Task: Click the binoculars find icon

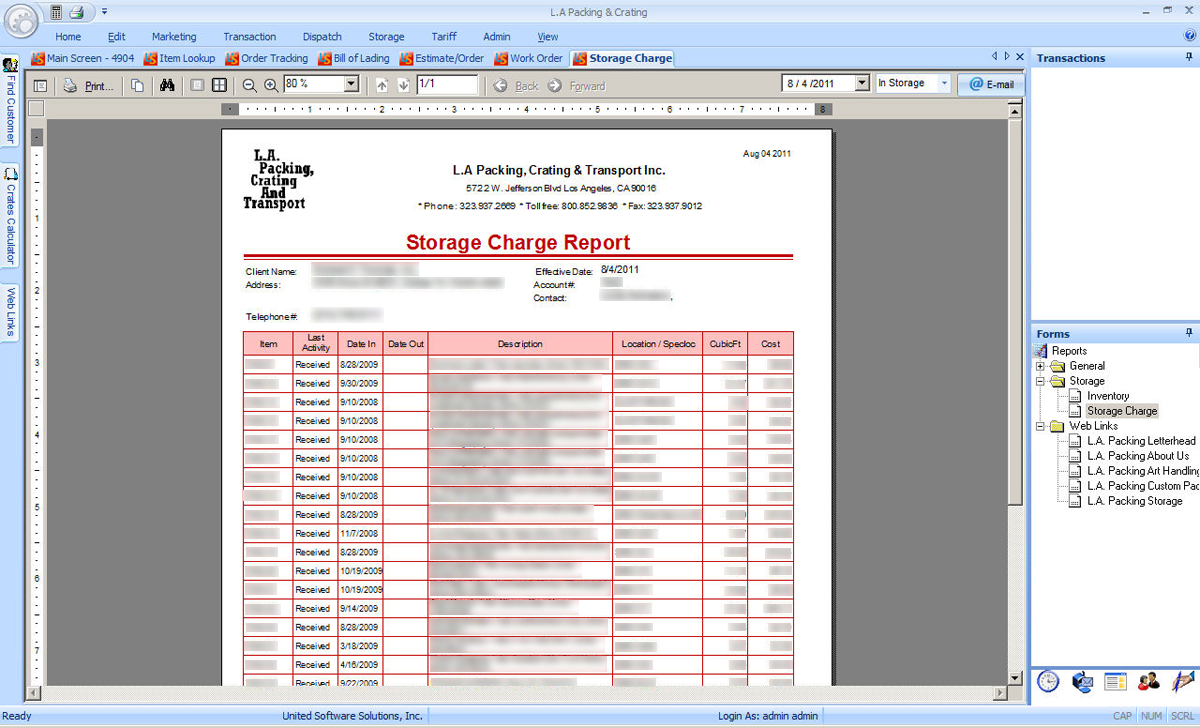Action: (x=167, y=85)
